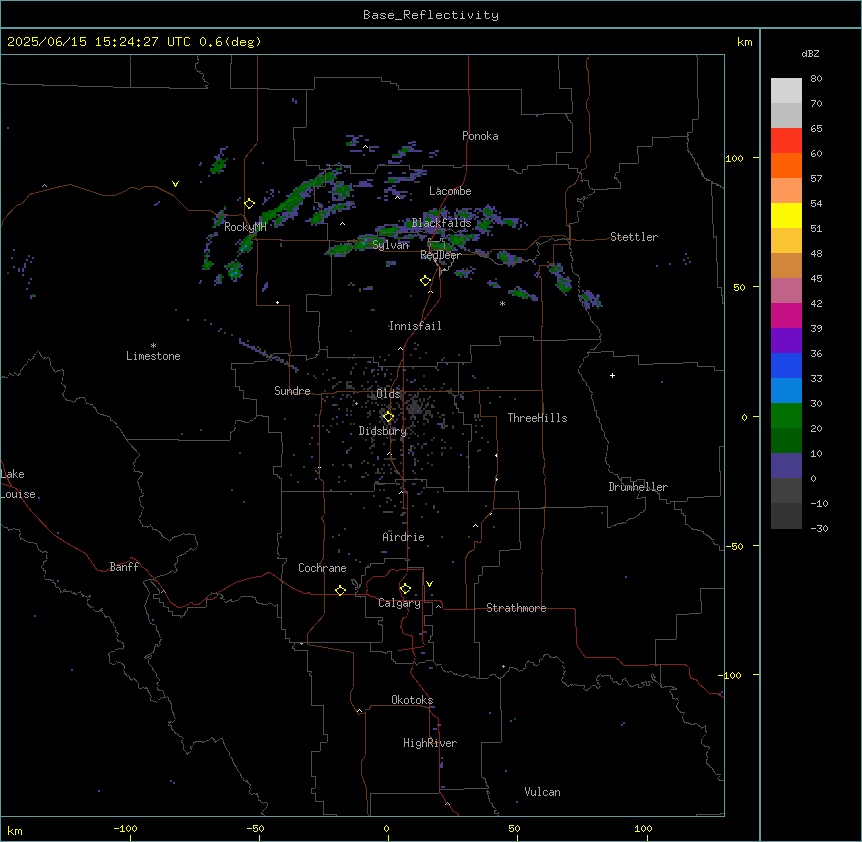862x842 pixels.
Task: Click the yellow V marker northwest of RockyMH
Action: click(175, 184)
